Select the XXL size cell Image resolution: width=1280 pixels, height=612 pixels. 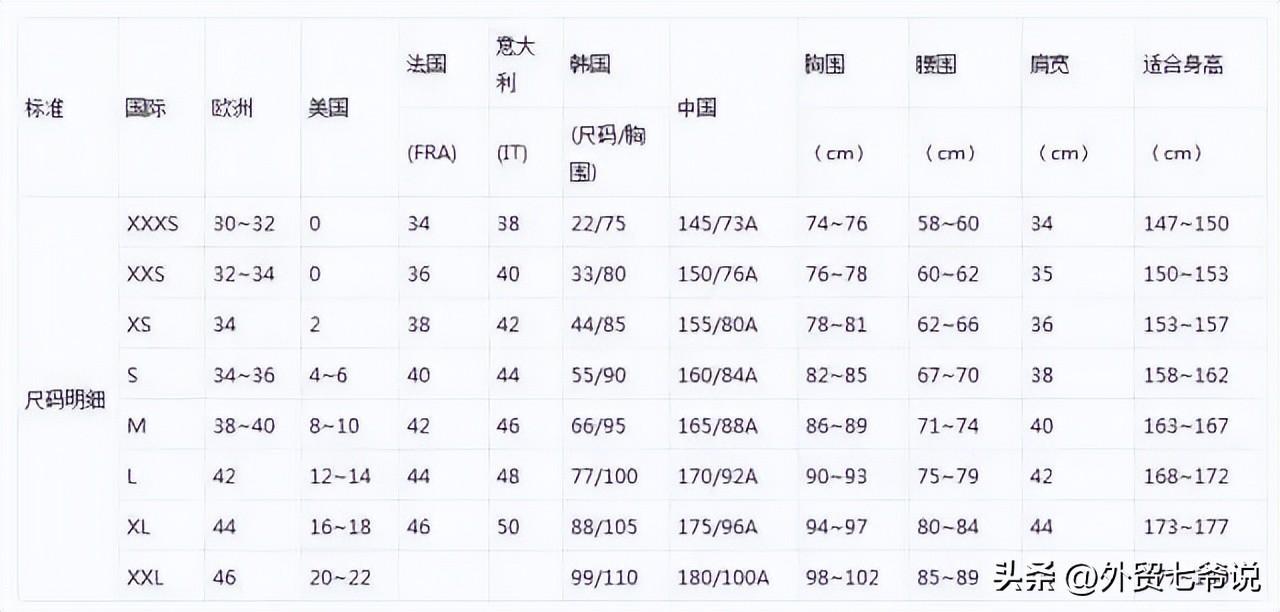[145, 577]
